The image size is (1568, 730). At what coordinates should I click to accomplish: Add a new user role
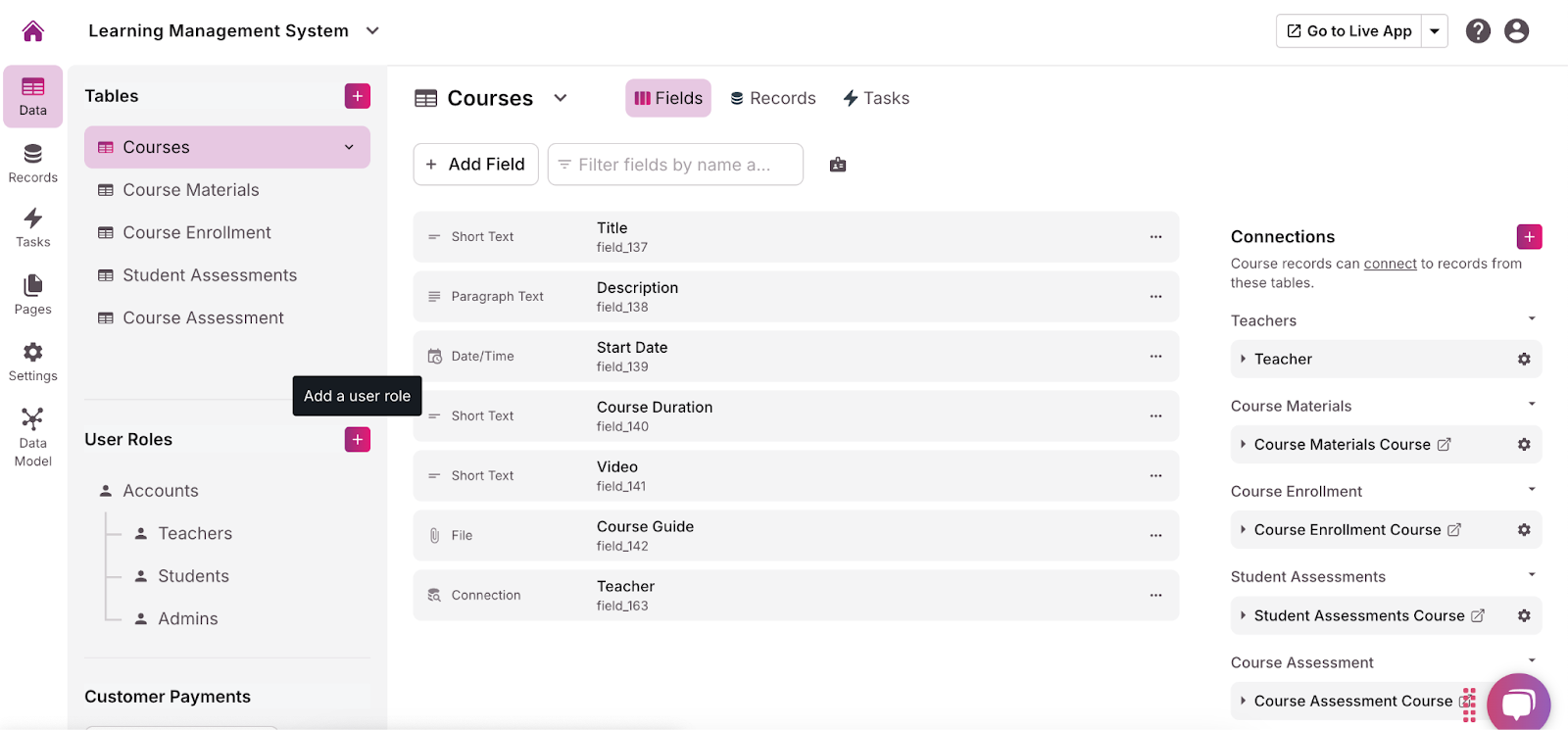358,440
